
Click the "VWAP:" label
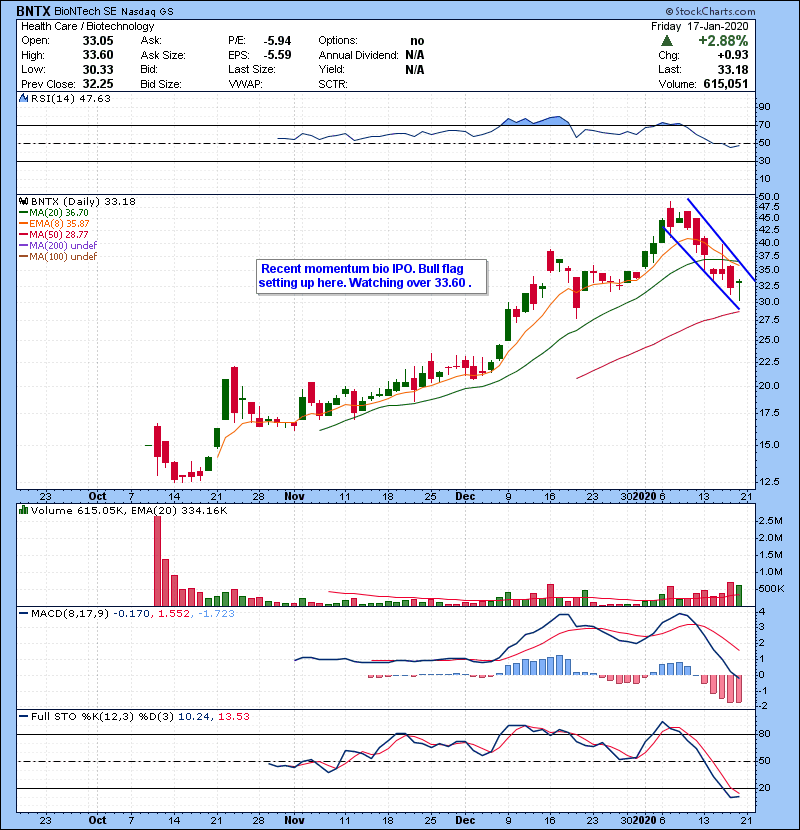pyautogui.click(x=245, y=84)
